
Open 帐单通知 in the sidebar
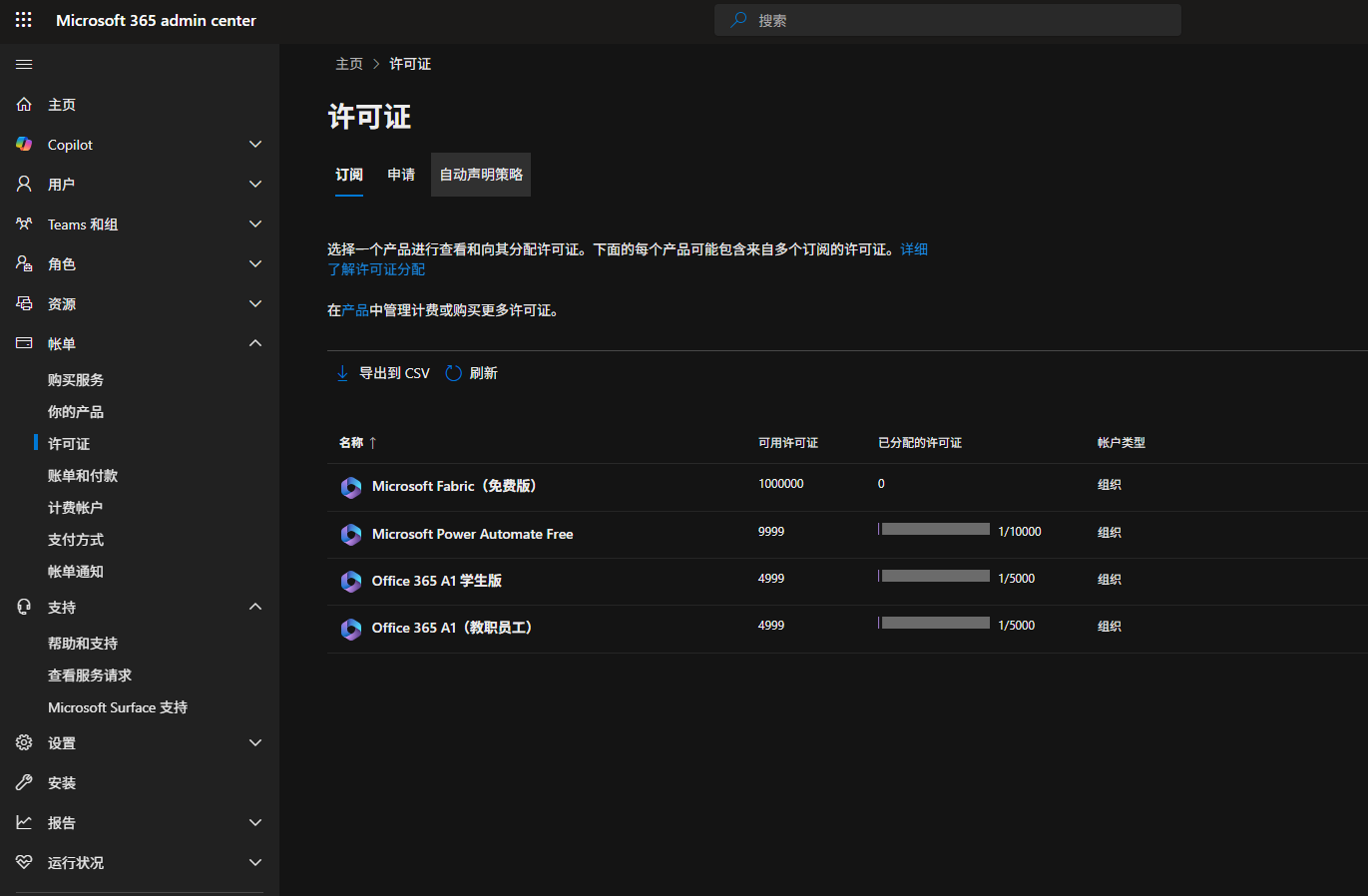pyautogui.click(x=76, y=572)
